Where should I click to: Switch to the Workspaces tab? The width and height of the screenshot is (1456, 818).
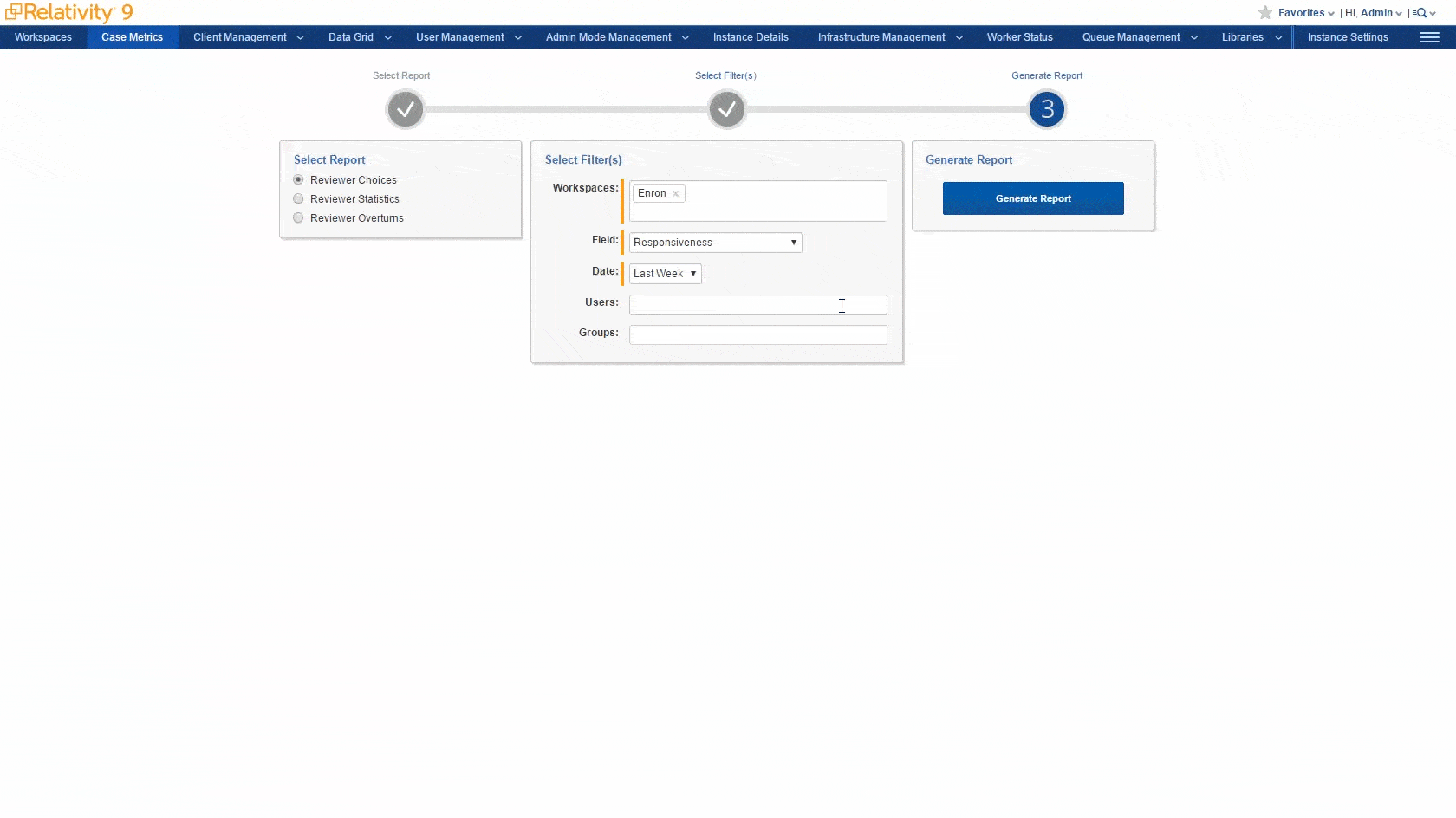click(x=43, y=37)
